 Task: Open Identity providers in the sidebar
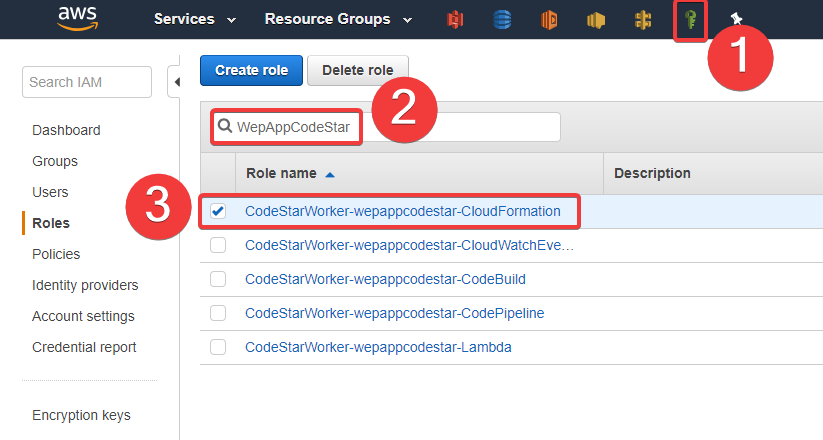point(85,285)
